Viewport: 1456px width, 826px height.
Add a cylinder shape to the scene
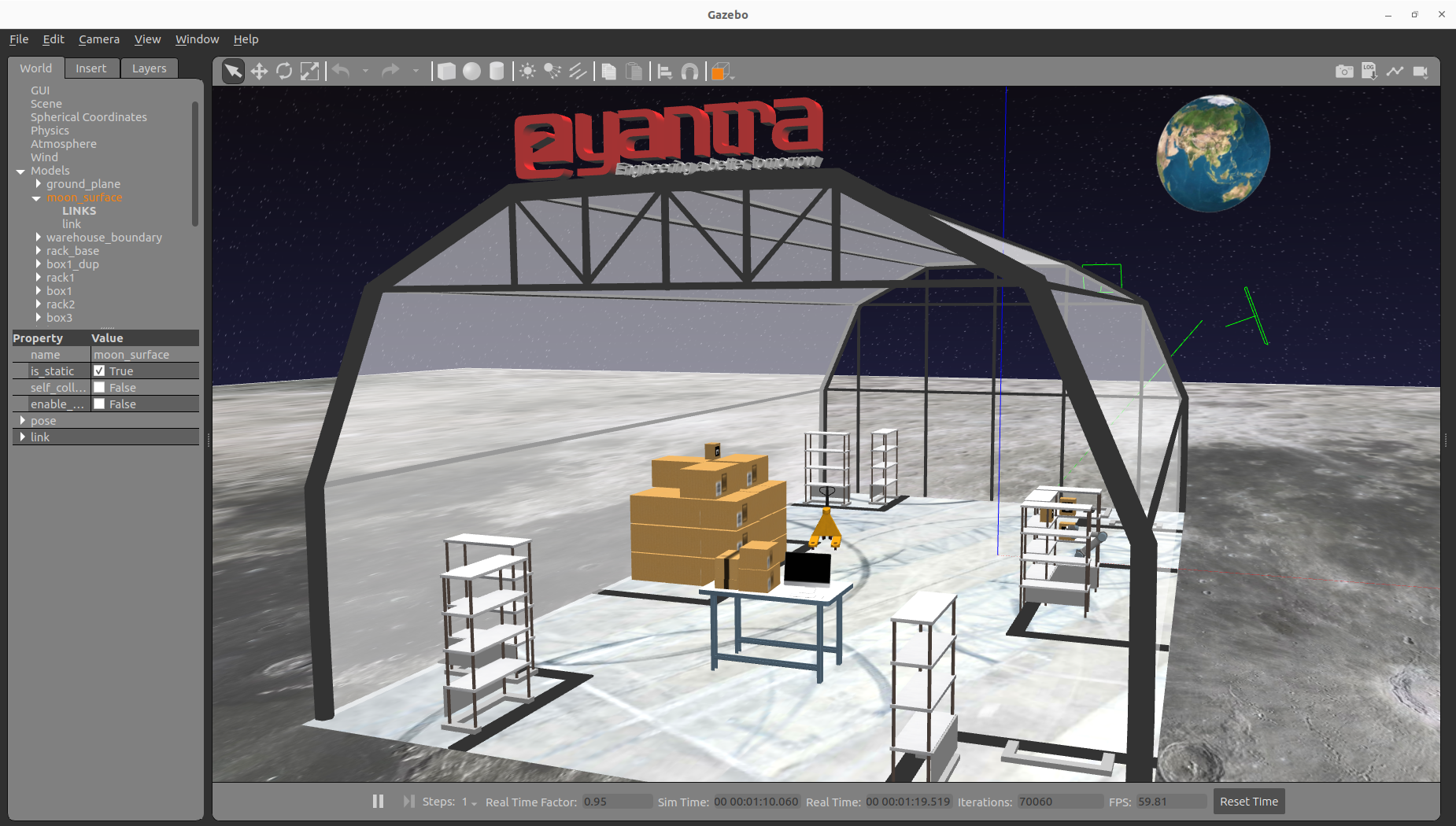(x=497, y=72)
